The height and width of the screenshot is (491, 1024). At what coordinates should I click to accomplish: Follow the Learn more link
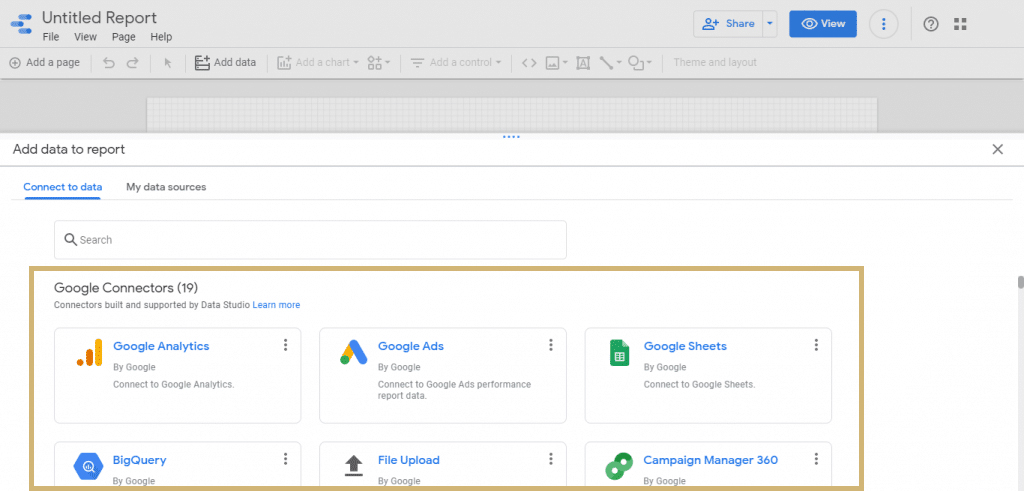(276, 305)
